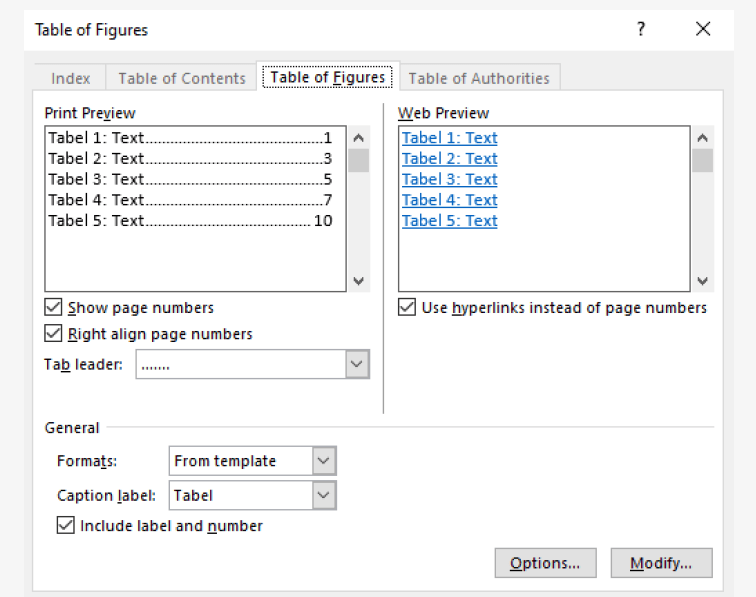The image size is (756, 597).
Task: Open the Table of Authorities tab
Action: [479, 78]
